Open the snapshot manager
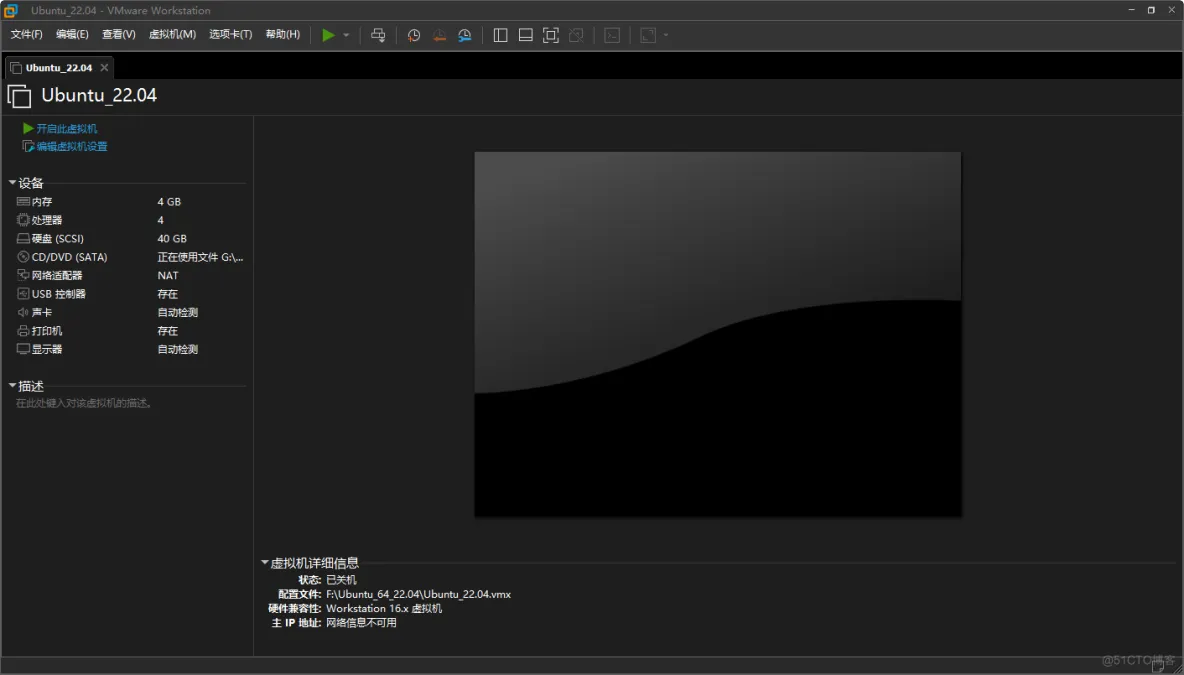1184x675 pixels. point(464,35)
